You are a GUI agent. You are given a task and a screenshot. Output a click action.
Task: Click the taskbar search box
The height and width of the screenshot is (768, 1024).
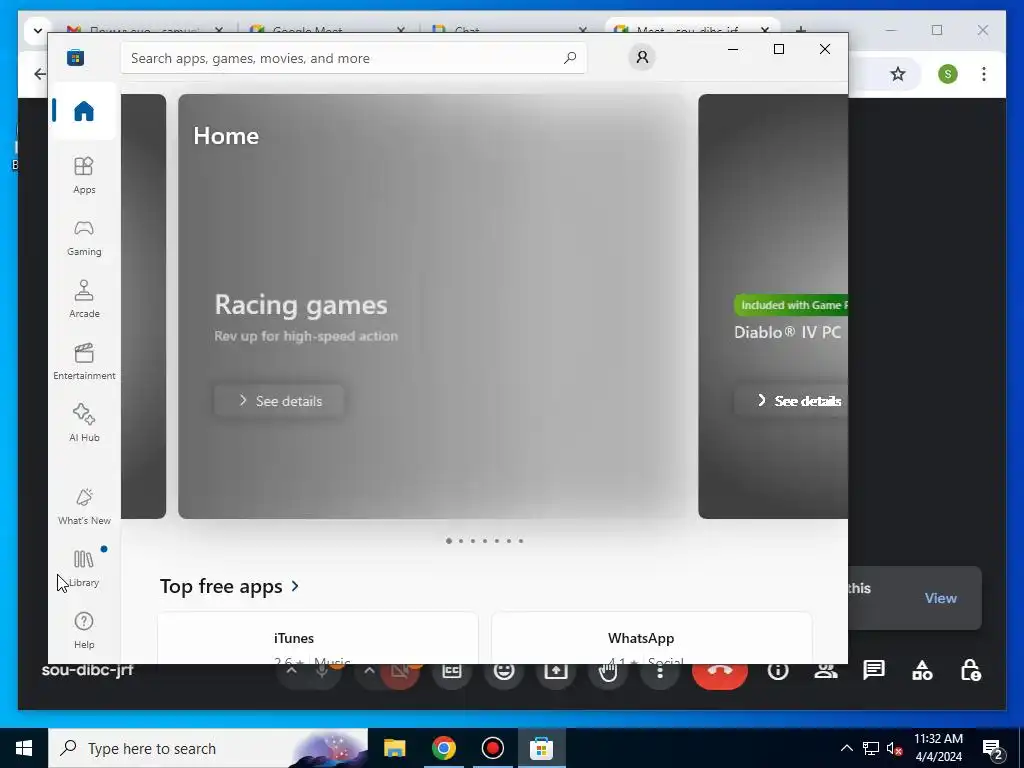click(x=208, y=748)
